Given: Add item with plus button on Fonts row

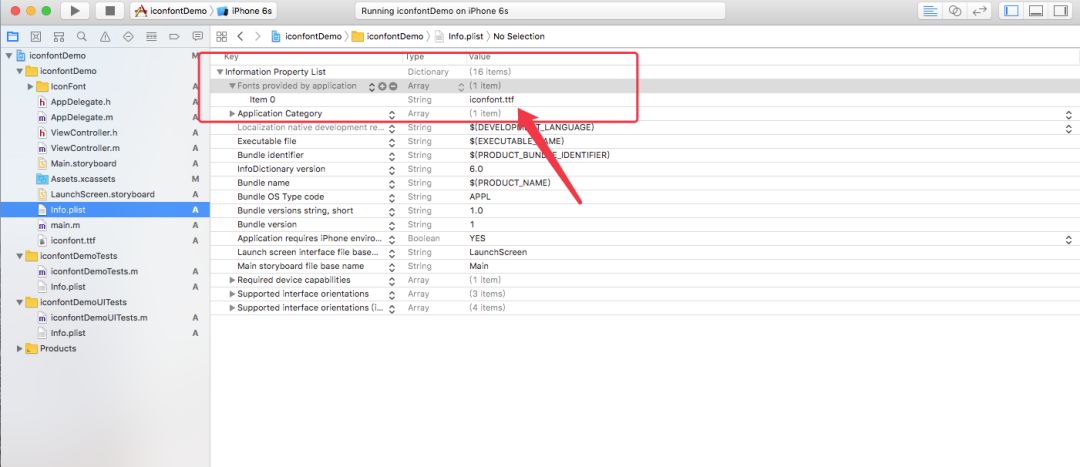Looking at the screenshot, I should [382, 86].
